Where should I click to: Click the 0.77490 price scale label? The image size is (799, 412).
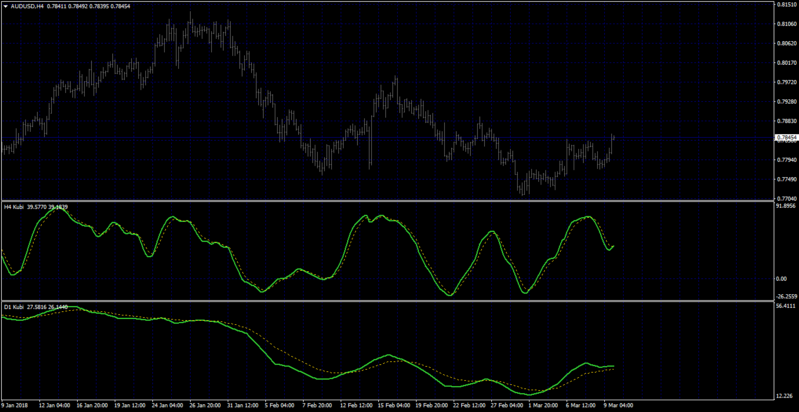pos(785,180)
